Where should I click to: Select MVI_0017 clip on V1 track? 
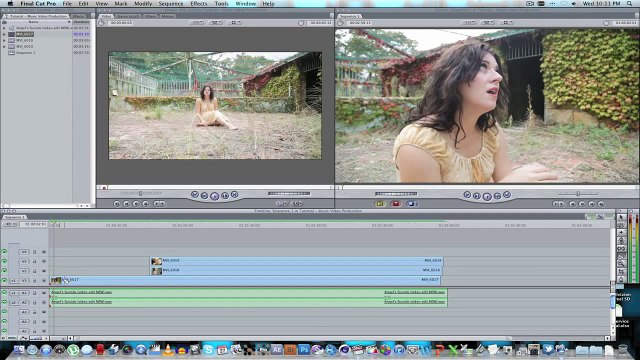click(245, 280)
